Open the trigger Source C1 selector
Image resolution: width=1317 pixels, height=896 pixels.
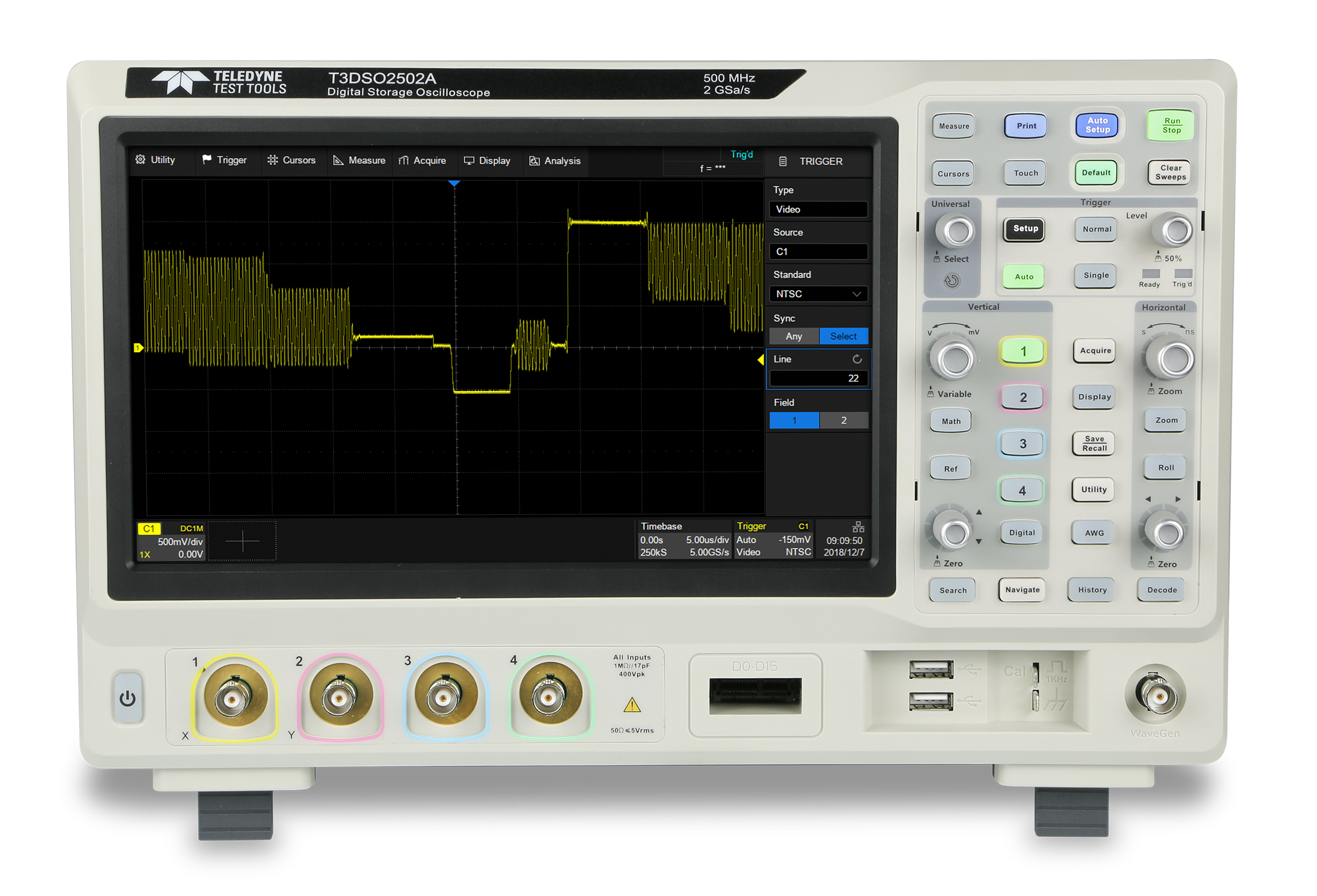click(818, 251)
